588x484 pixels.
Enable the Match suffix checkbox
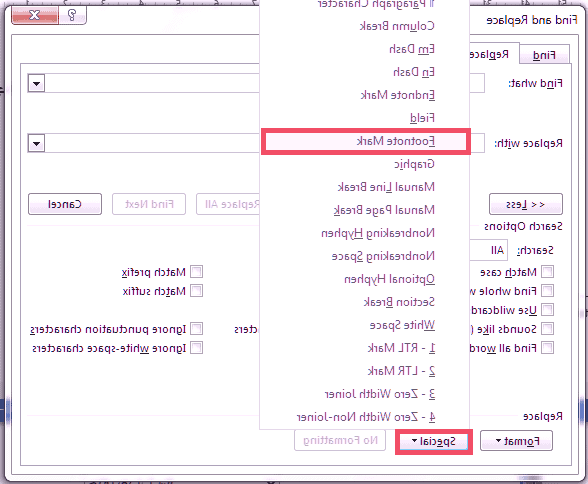click(196, 291)
